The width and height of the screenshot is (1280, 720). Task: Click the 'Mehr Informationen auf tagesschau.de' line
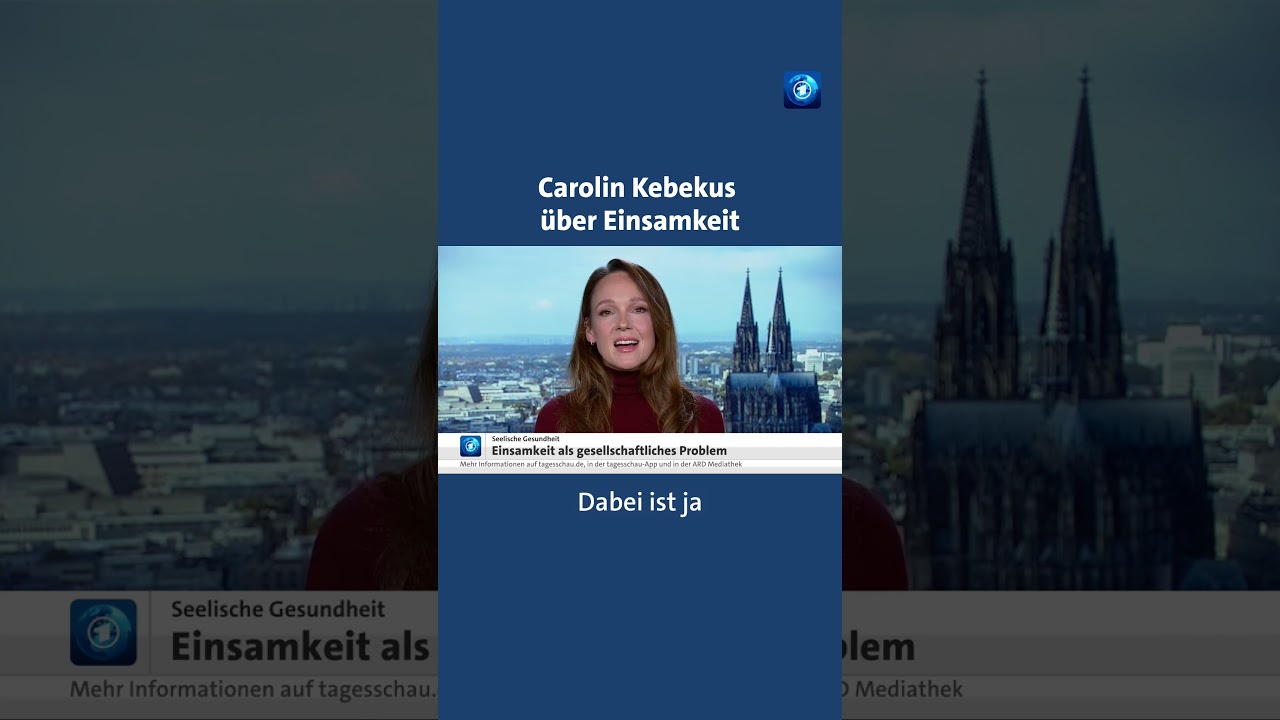click(601, 465)
